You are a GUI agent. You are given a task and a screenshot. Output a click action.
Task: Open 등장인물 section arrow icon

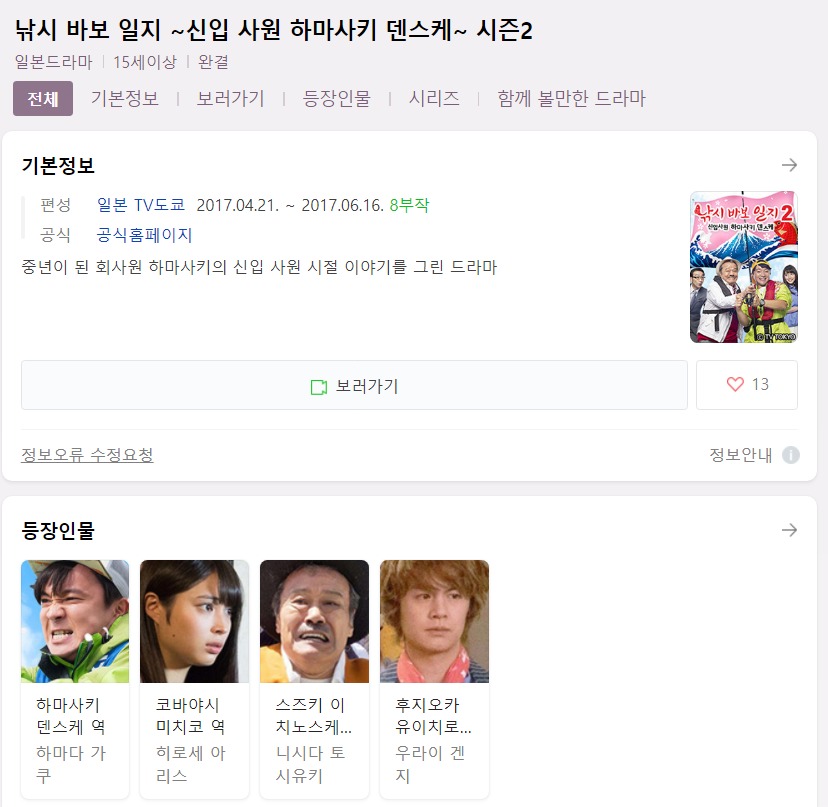coord(789,530)
